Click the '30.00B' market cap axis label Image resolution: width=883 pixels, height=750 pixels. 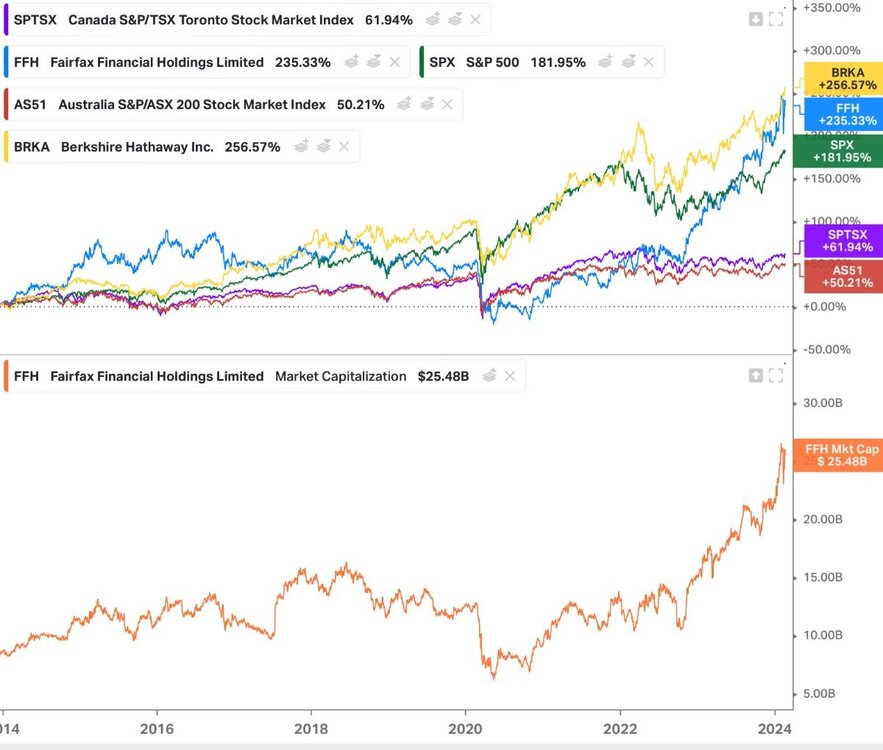pyautogui.click(x=823, y=403)
